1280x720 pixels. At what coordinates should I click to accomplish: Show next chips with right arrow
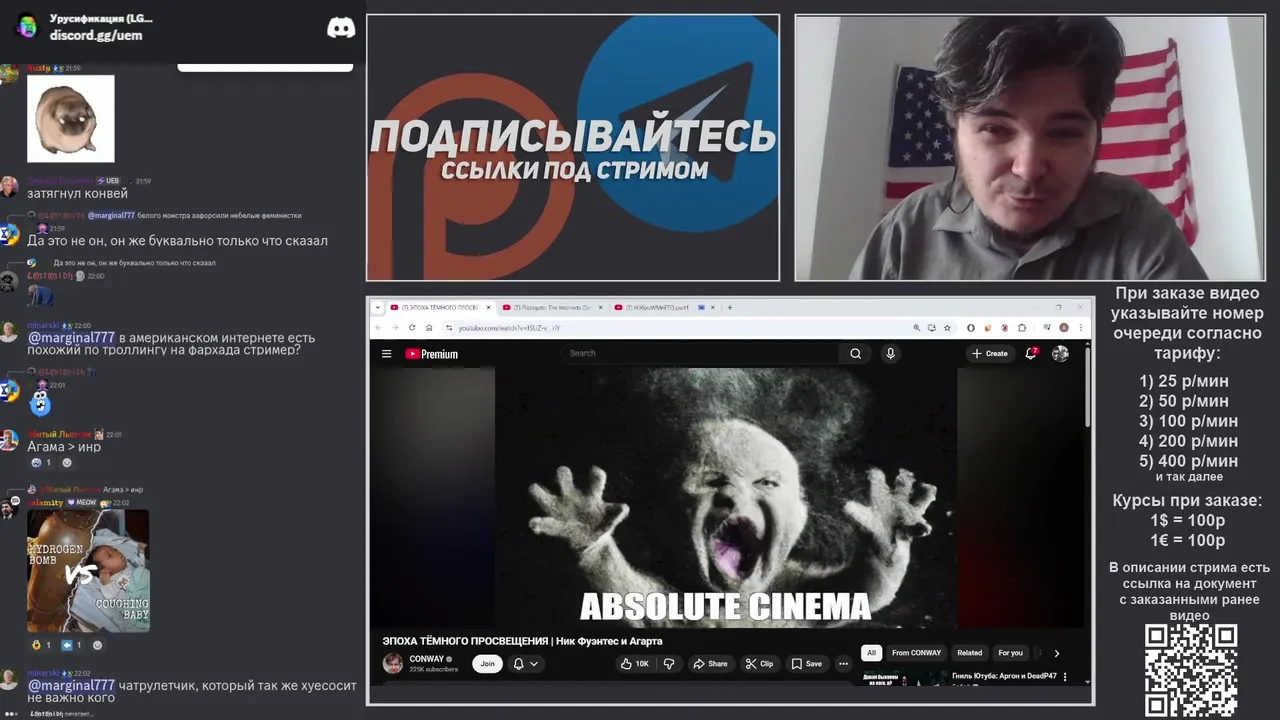tap(1057, 653)
